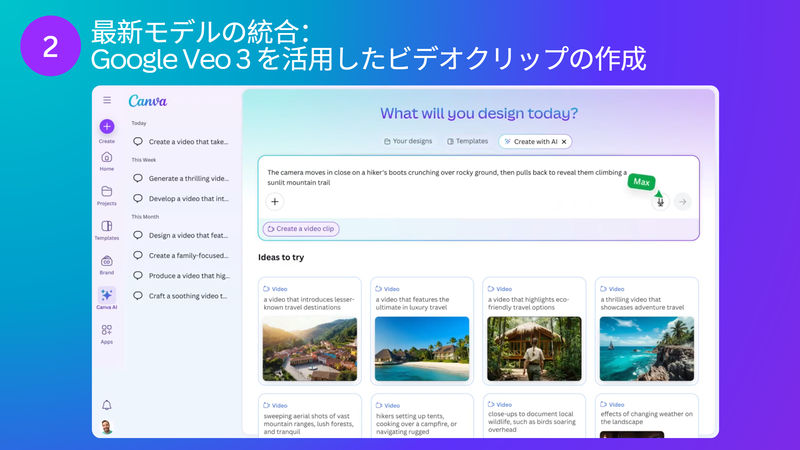Open chat 'Create a video that take...'
Viewport: 800px width, 450px height.
[181, 142]
